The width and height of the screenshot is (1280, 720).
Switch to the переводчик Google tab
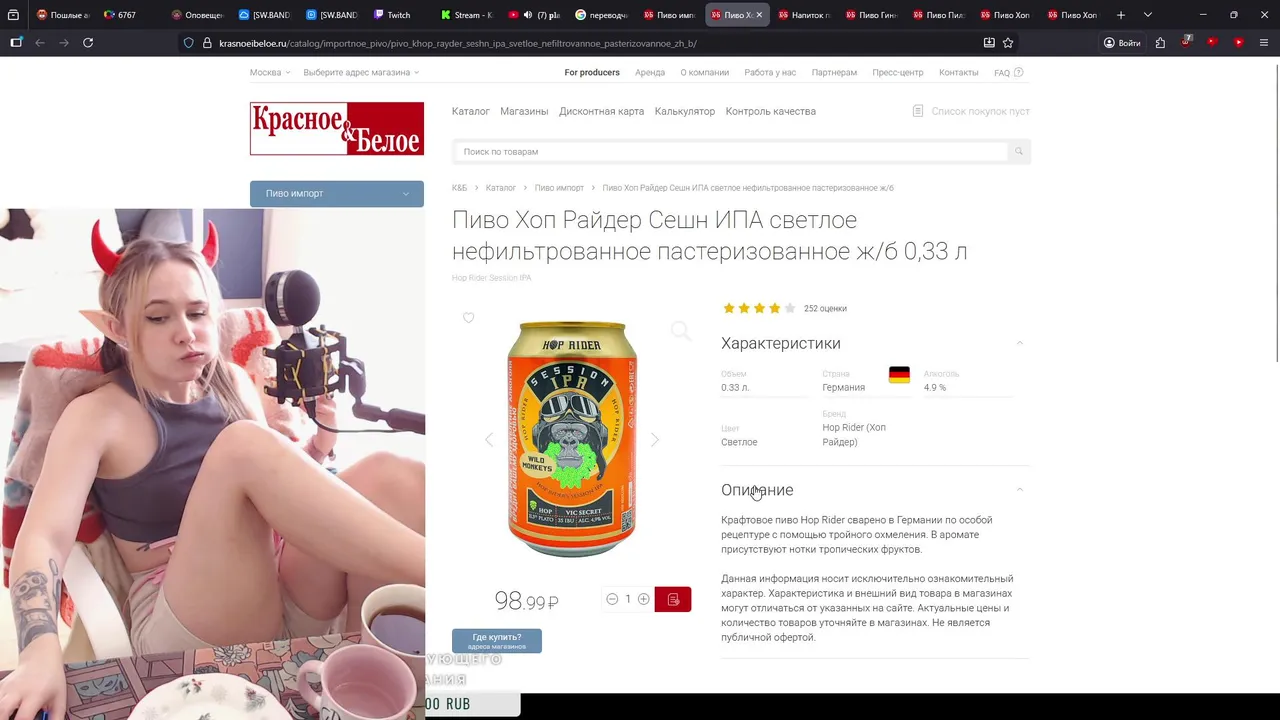pyautogui.click(x=602, y=15)
